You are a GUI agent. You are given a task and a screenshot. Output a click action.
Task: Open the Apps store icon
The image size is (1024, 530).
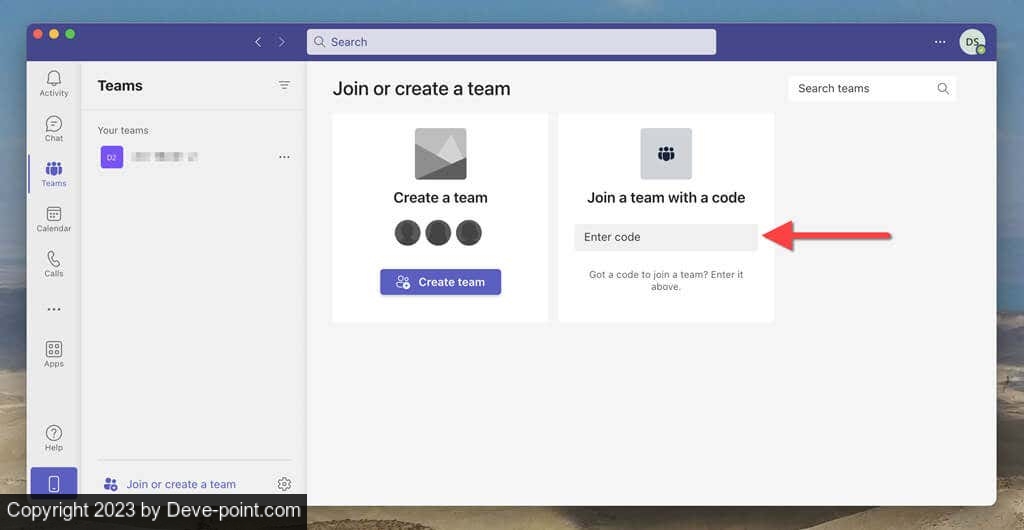click(x=54, y=354)
